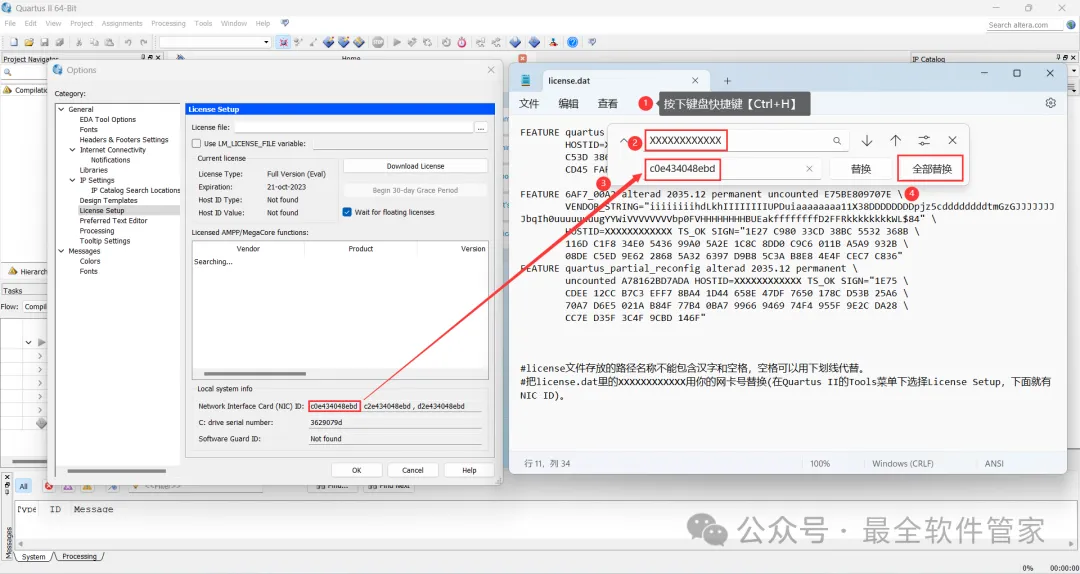1080x574 pixels.
Task: Click Help in Options dialog
Action: (x=469, y=470)
